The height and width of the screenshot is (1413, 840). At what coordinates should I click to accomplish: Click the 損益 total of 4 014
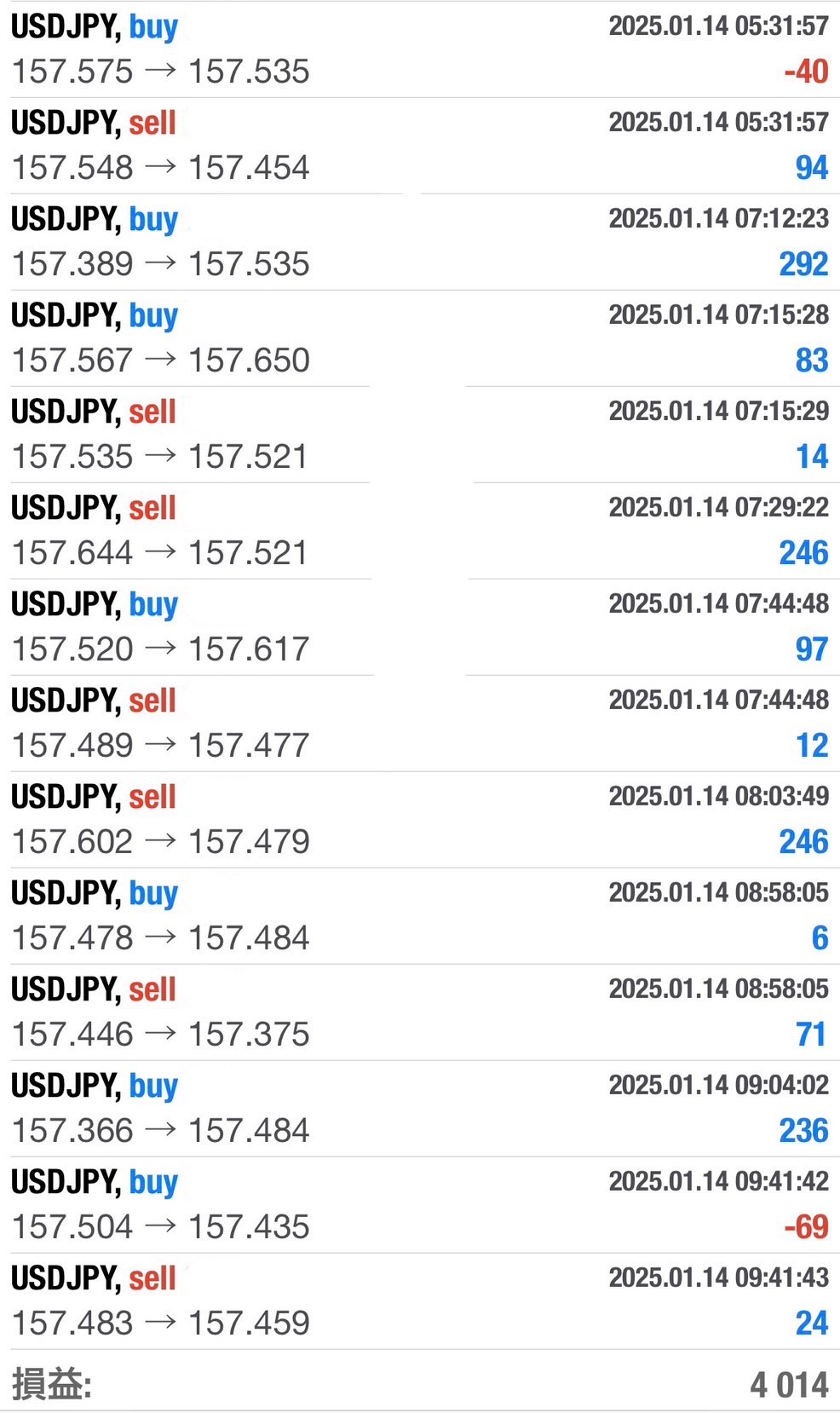point(789,1385)
